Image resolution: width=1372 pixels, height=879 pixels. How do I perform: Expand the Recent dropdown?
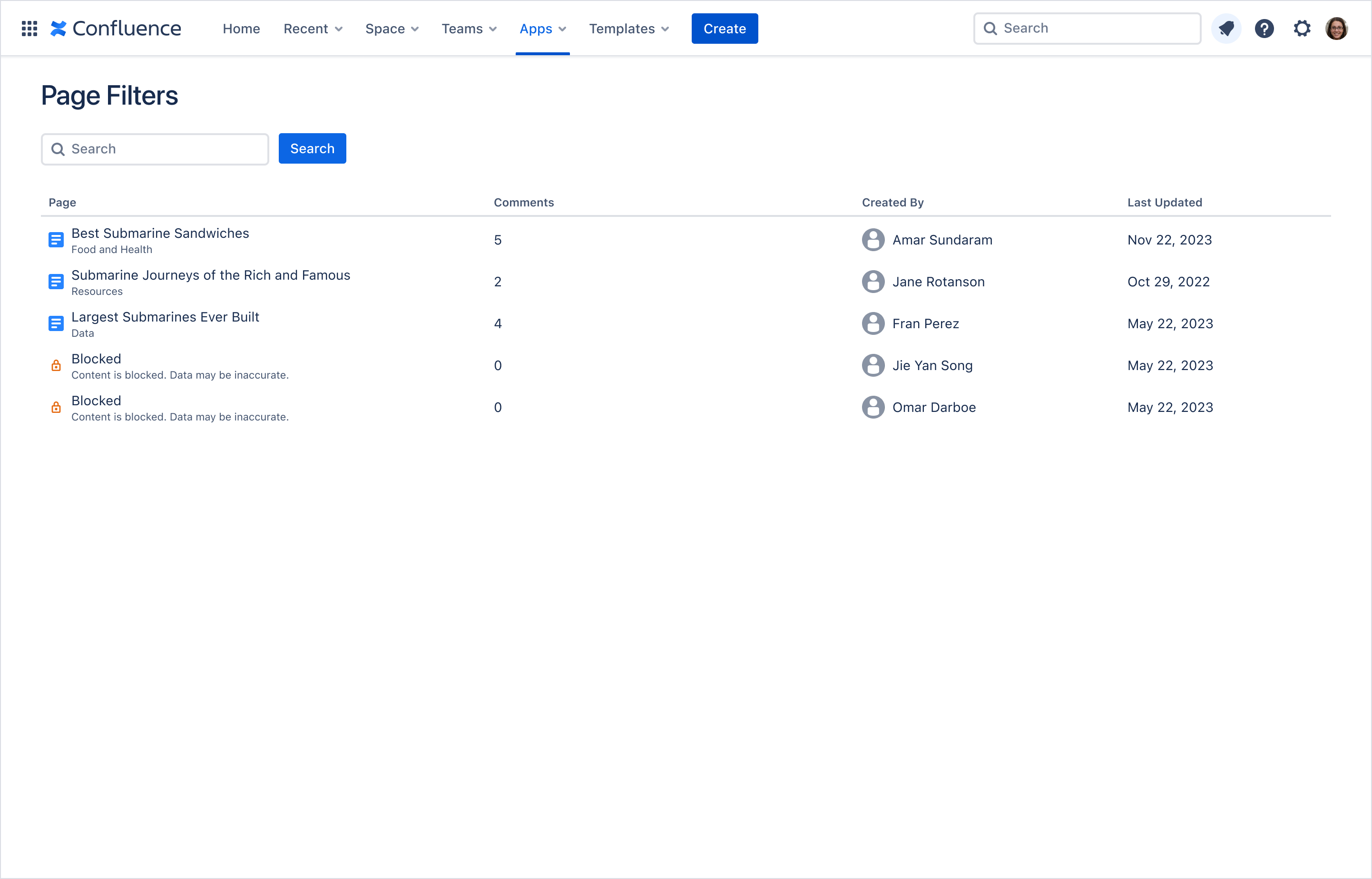(313, 28)
